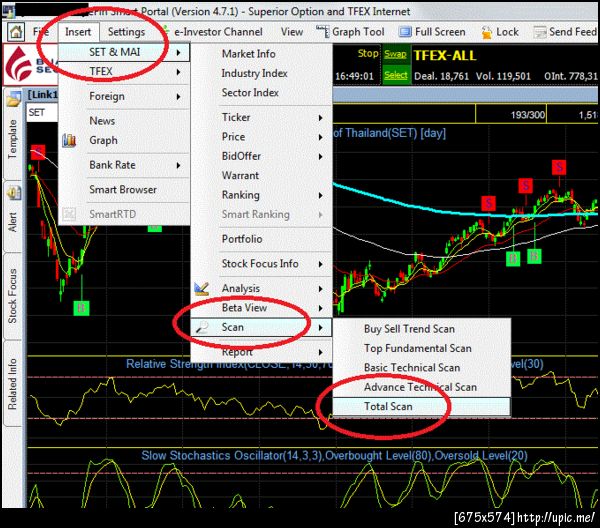Expand the SET & MAI submenu
This screenshot has height=528, width=600.
(x=124, y=52)
